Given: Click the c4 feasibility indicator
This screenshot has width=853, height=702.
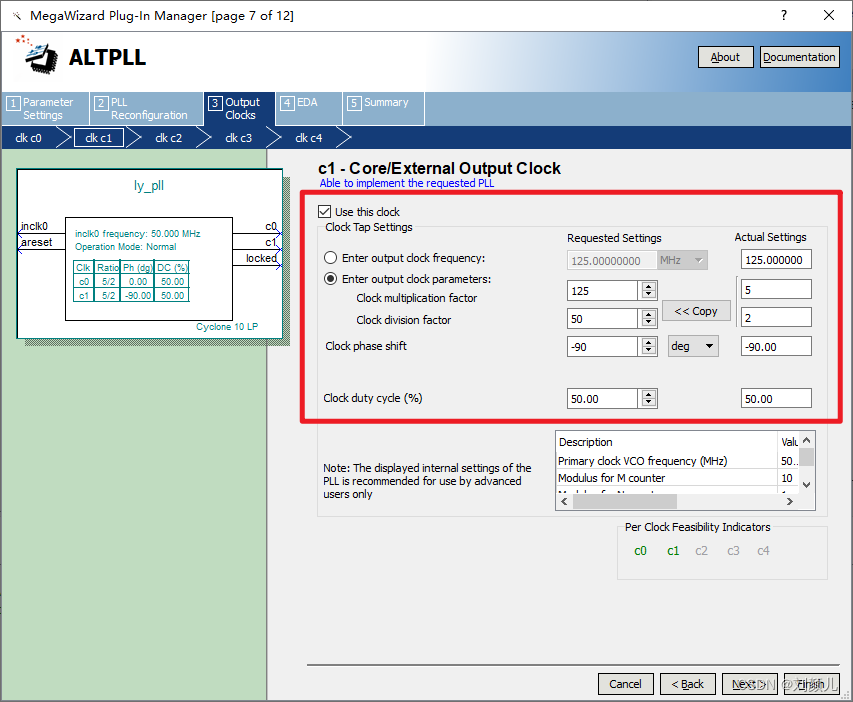Looking at the screenshot, I should point(763,551).
